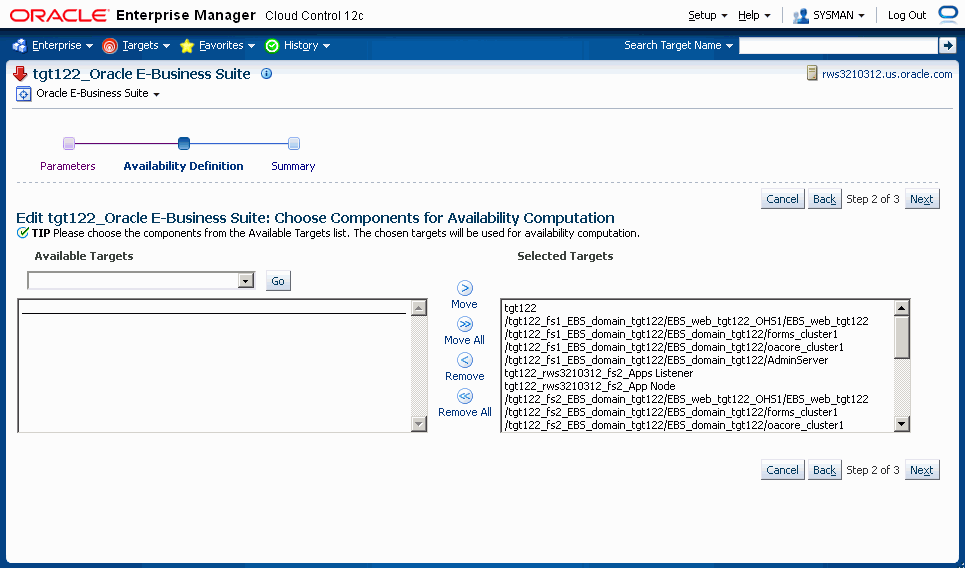Open the Setup menu
Image resolution: width=965 pixels, height=569 pixels.
(x=708, y=15)
